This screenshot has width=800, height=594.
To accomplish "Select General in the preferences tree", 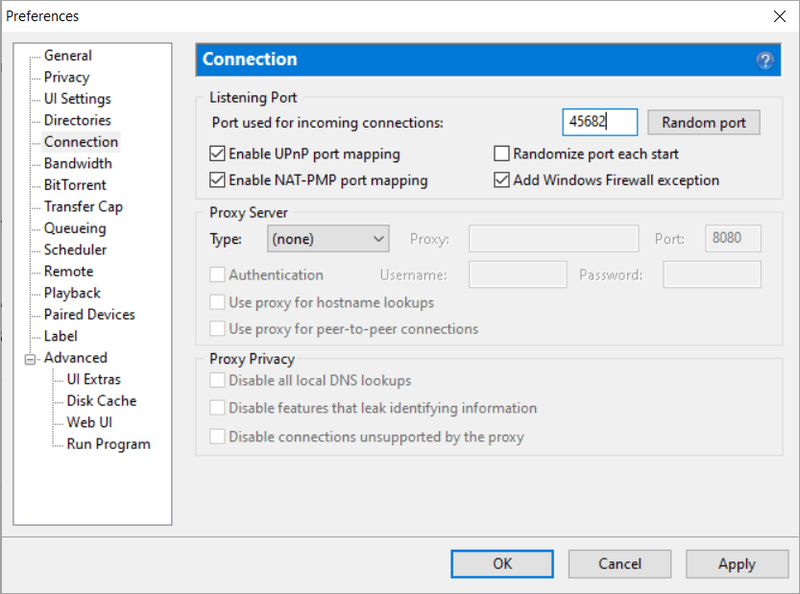I will coord(68,55).
